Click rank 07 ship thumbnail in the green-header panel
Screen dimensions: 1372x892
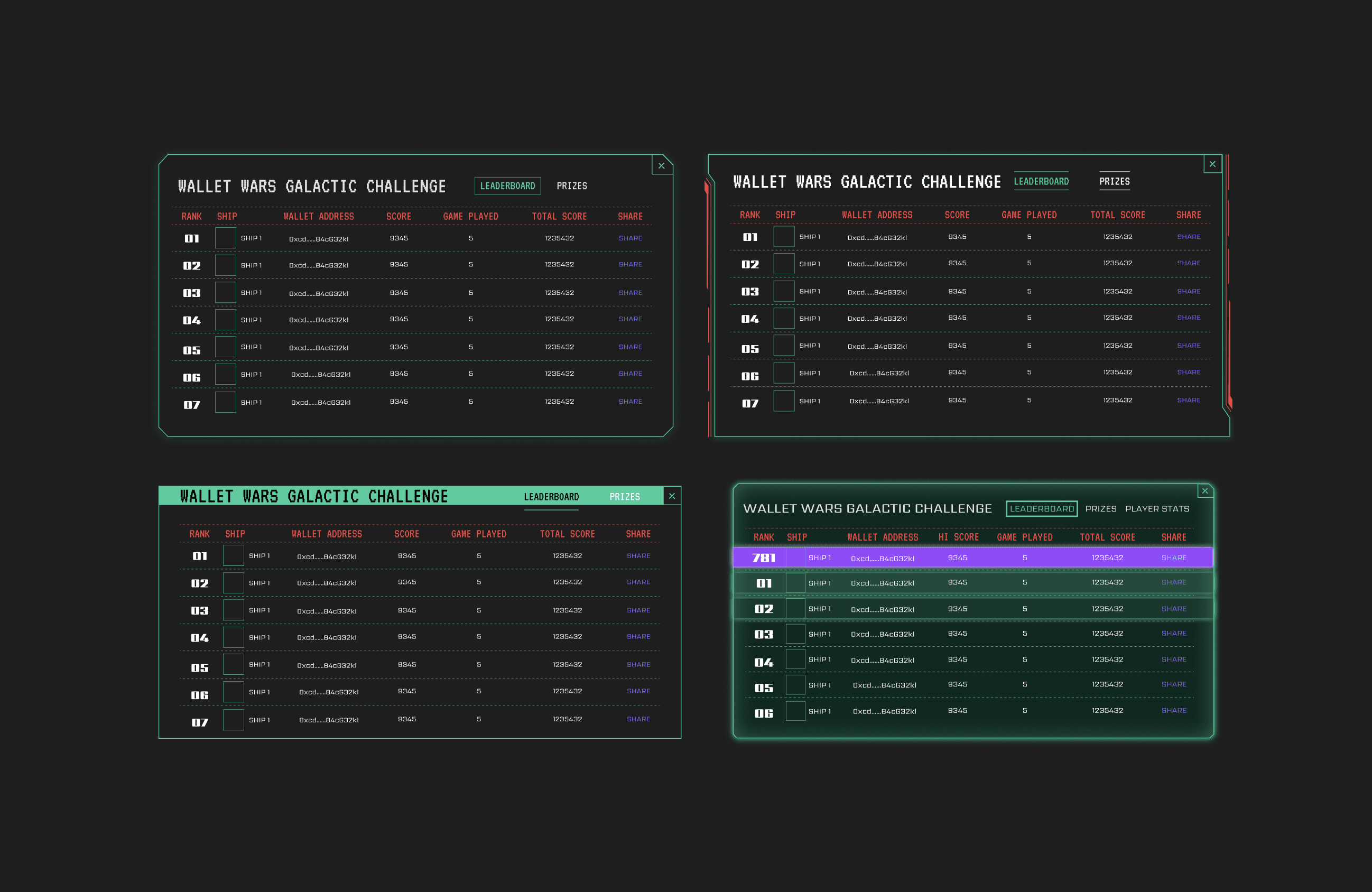[x=234, y=720]
